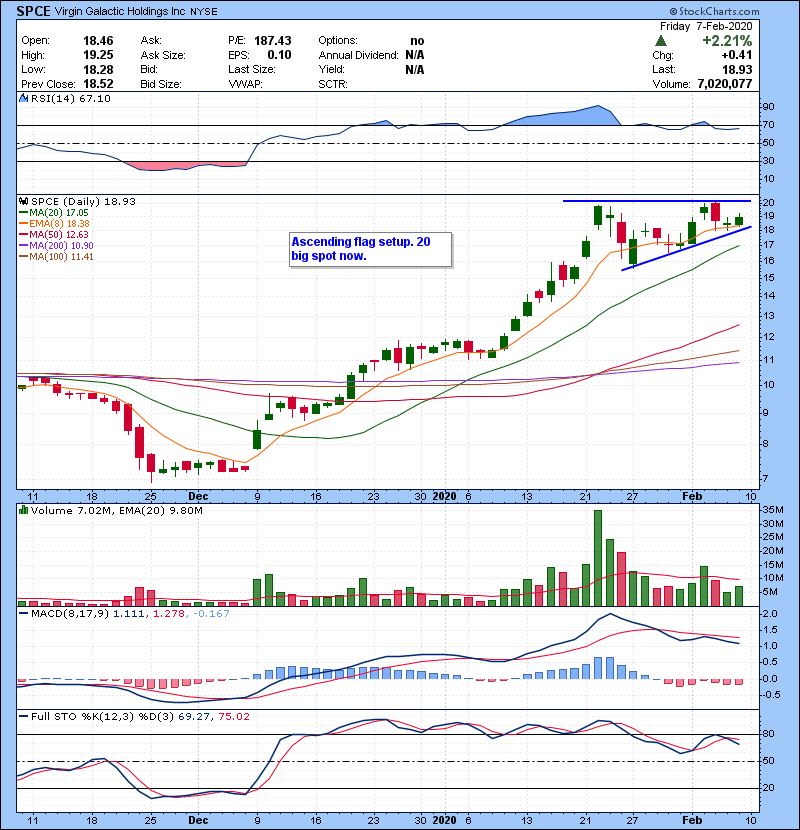Click the MA(50) 12.63 legend entry
The image size is (800, 830).
(54, 234)
